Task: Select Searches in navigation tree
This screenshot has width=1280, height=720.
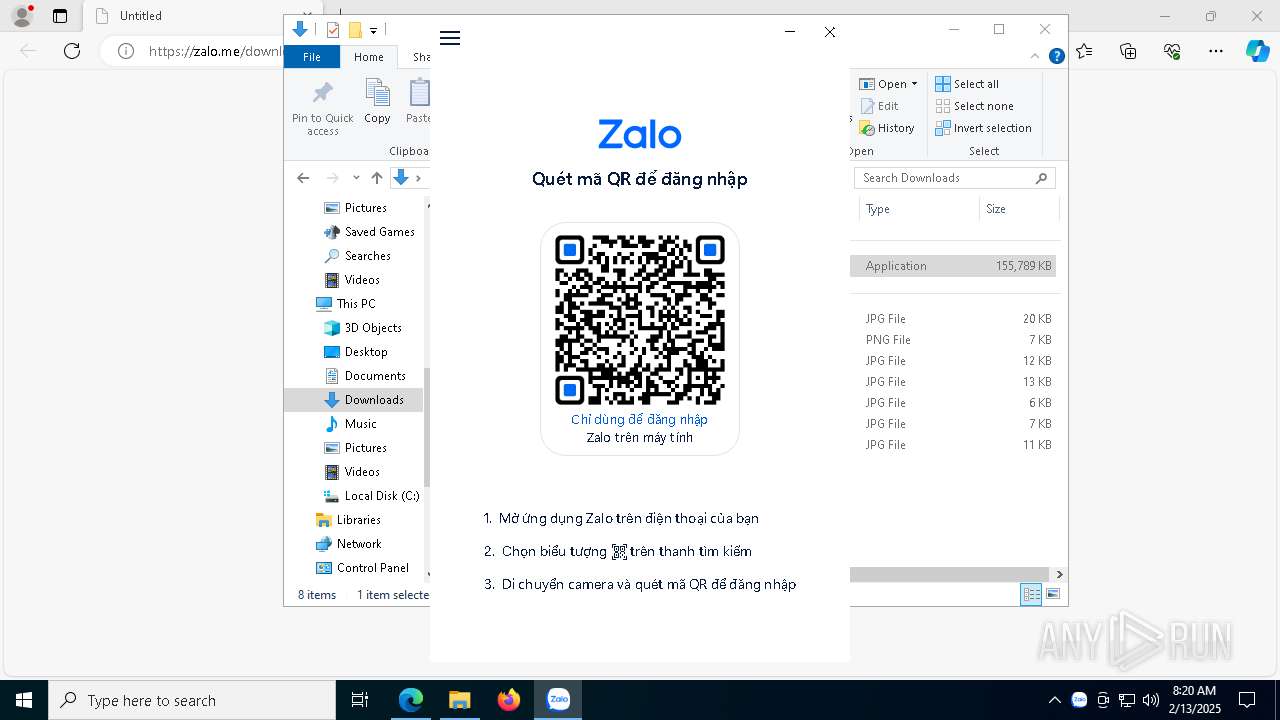Action: [357, 256]
